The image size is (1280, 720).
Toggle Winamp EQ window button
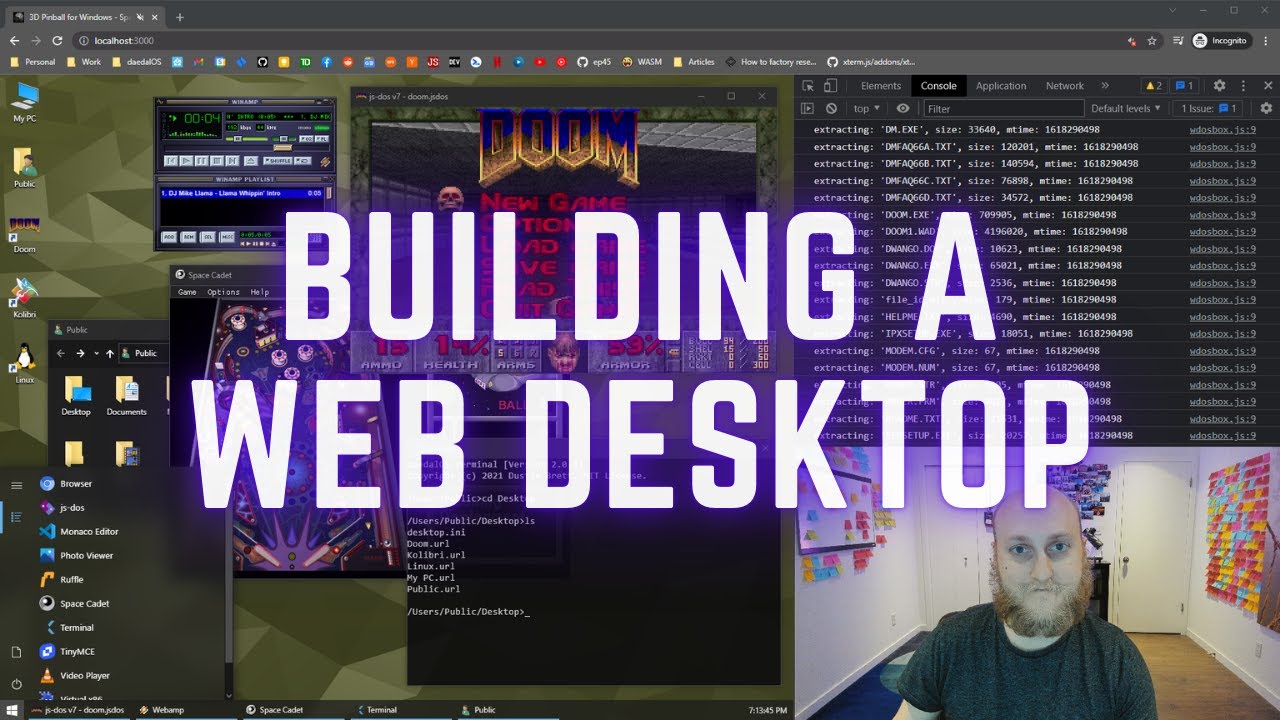(x=306, y=139)
